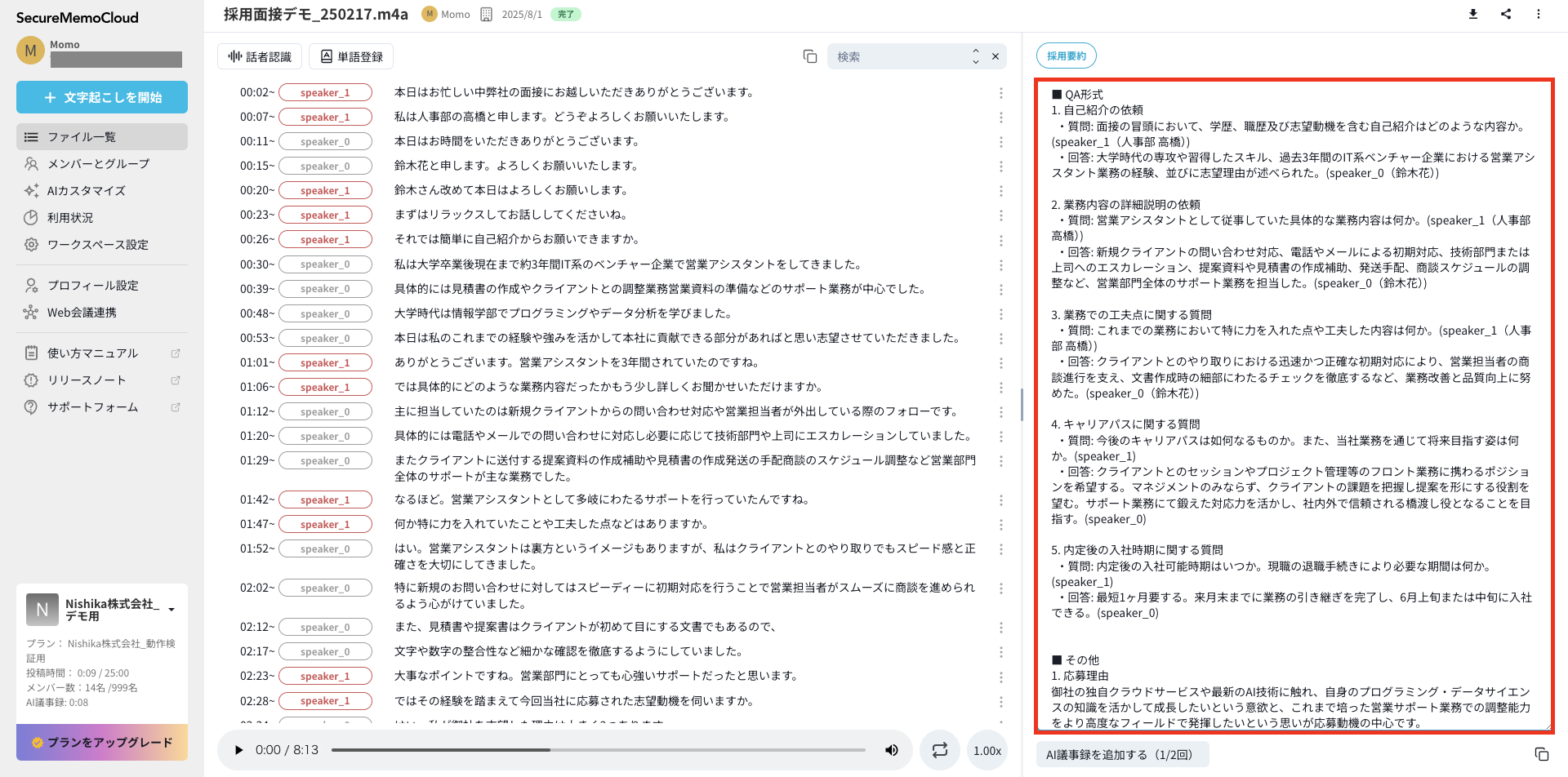Viewport: 1568px width, 777px height.
Task: Click the up chevron to jump to previous search hit
Action: (975, 52)
